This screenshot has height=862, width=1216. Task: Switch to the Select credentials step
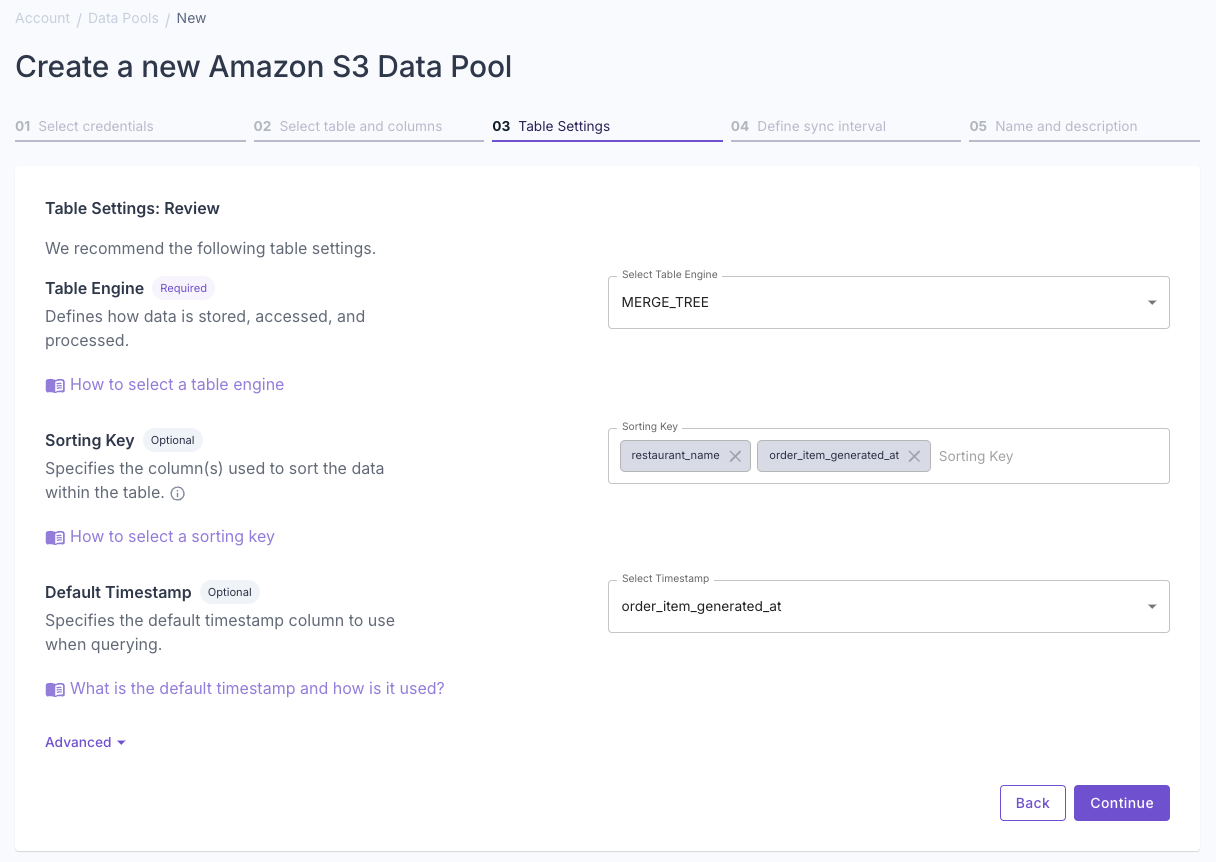pos(95,126)
